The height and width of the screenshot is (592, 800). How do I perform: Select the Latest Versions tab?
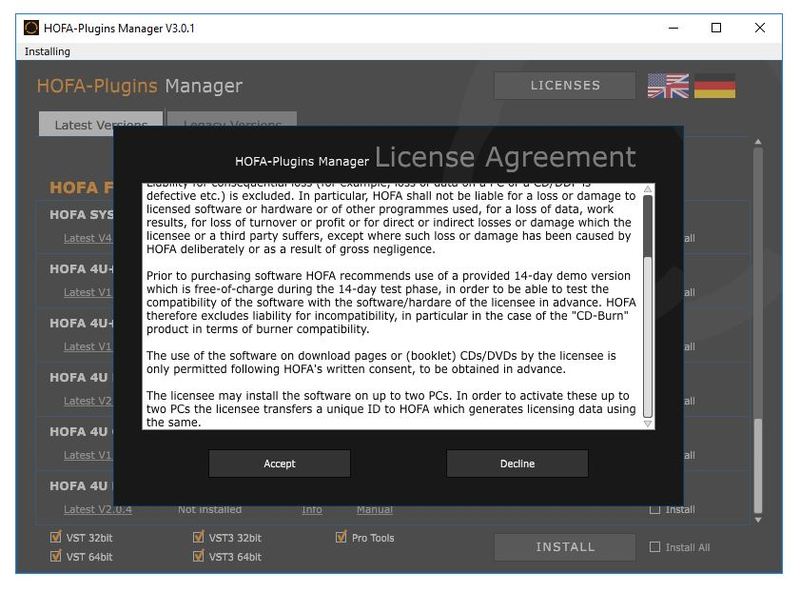[101, 124]
